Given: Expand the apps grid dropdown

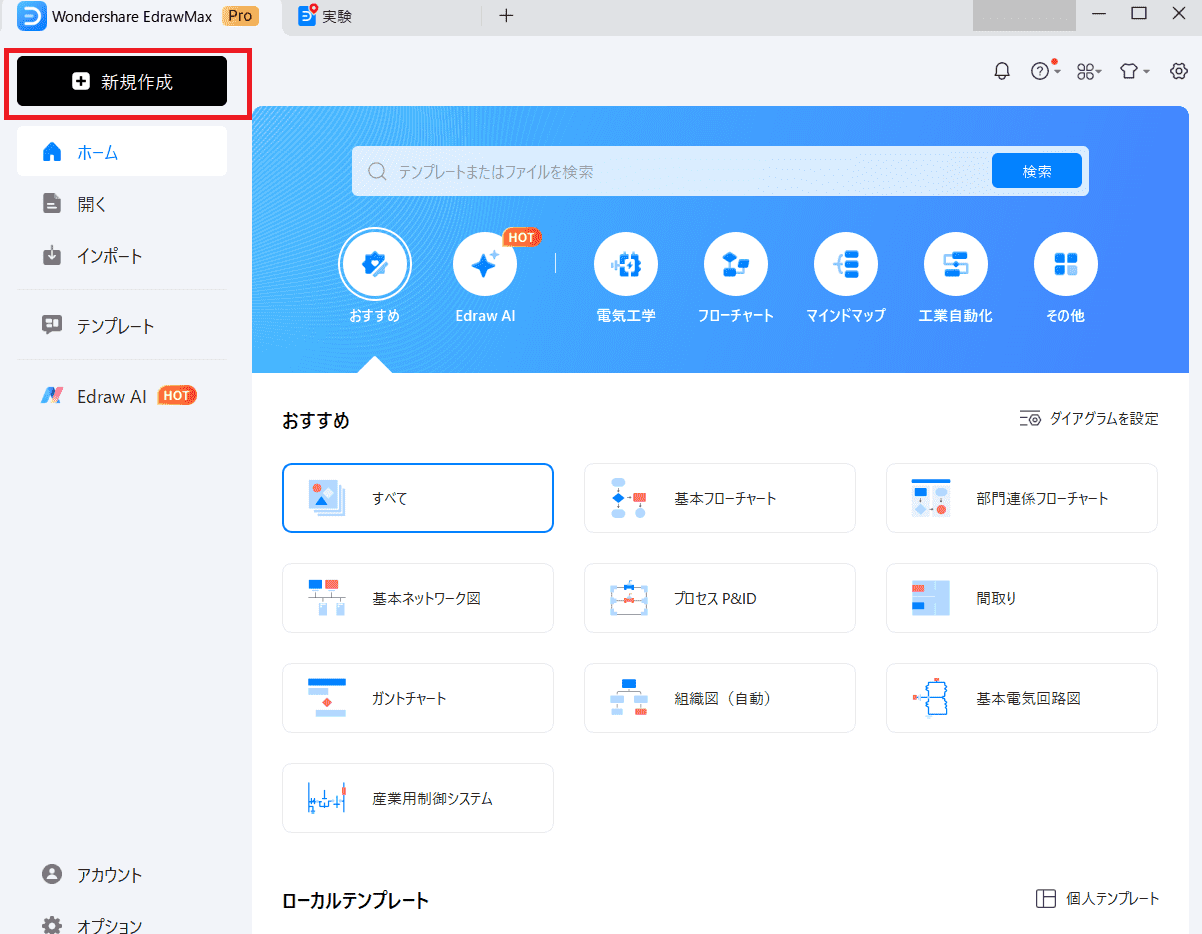Looking at the screenshot, I should [x=1088, y=71].
